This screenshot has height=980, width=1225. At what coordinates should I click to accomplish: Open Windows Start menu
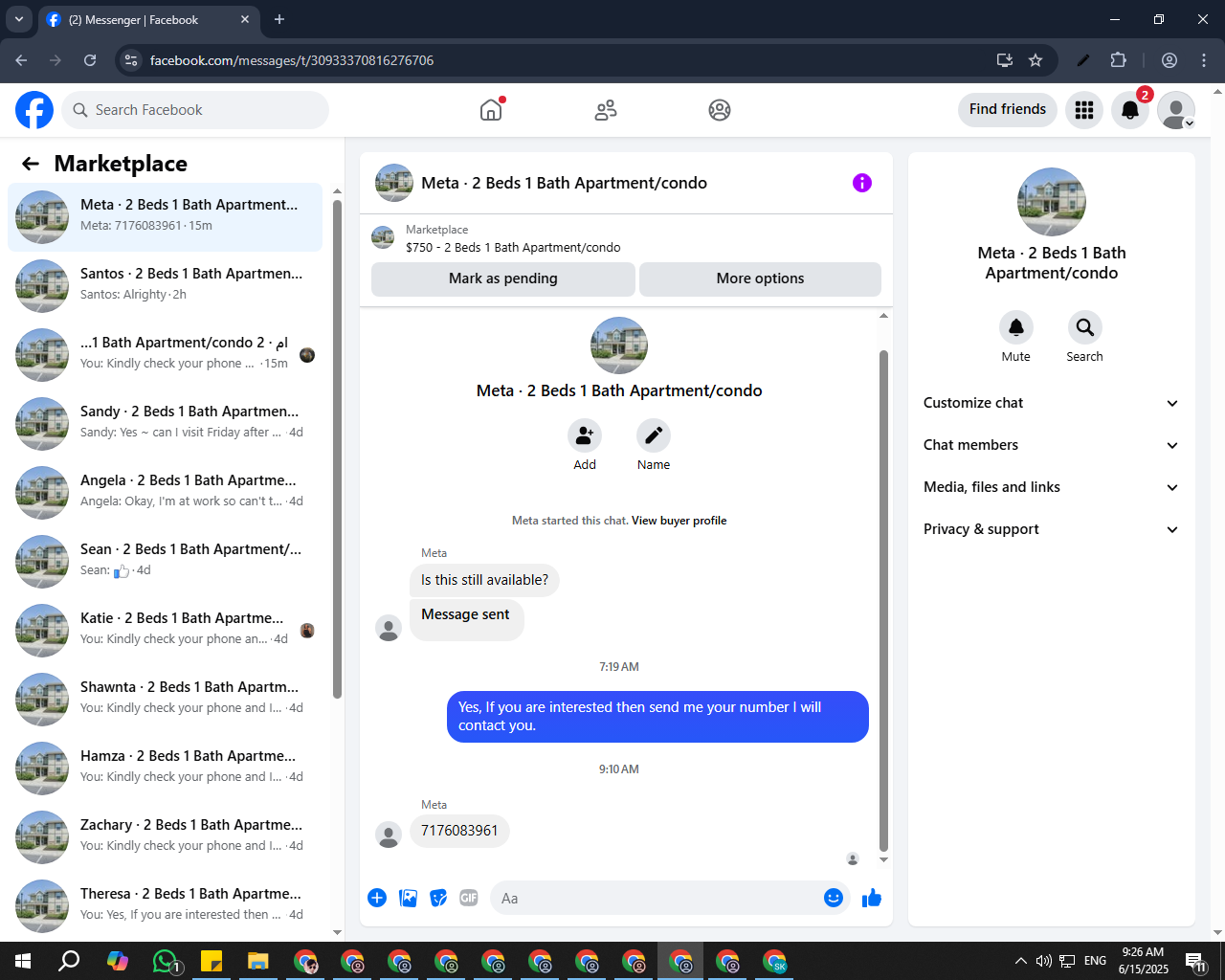point(23,961)
